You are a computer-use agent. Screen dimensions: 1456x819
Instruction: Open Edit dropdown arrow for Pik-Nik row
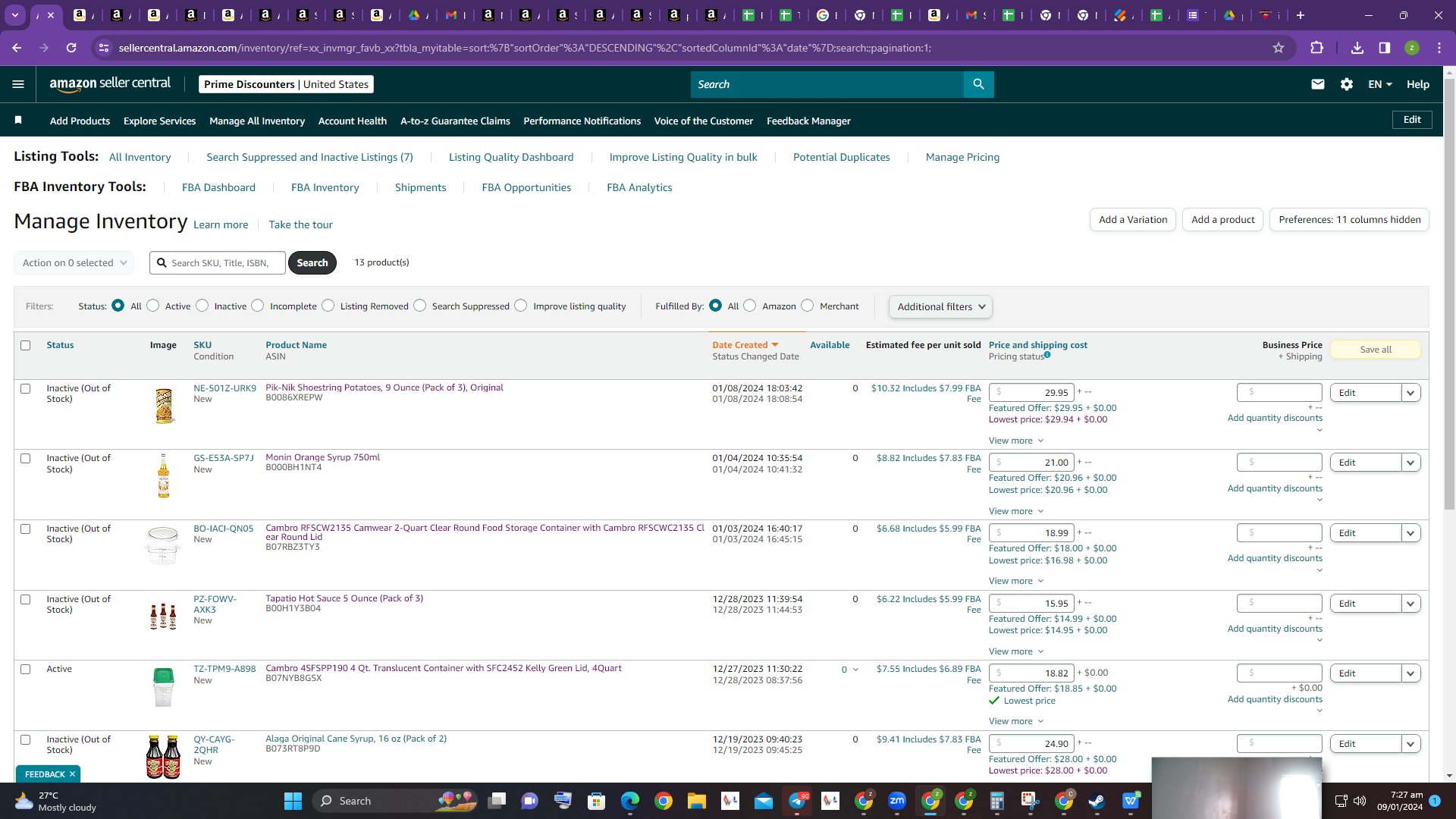click(1410, 393)
